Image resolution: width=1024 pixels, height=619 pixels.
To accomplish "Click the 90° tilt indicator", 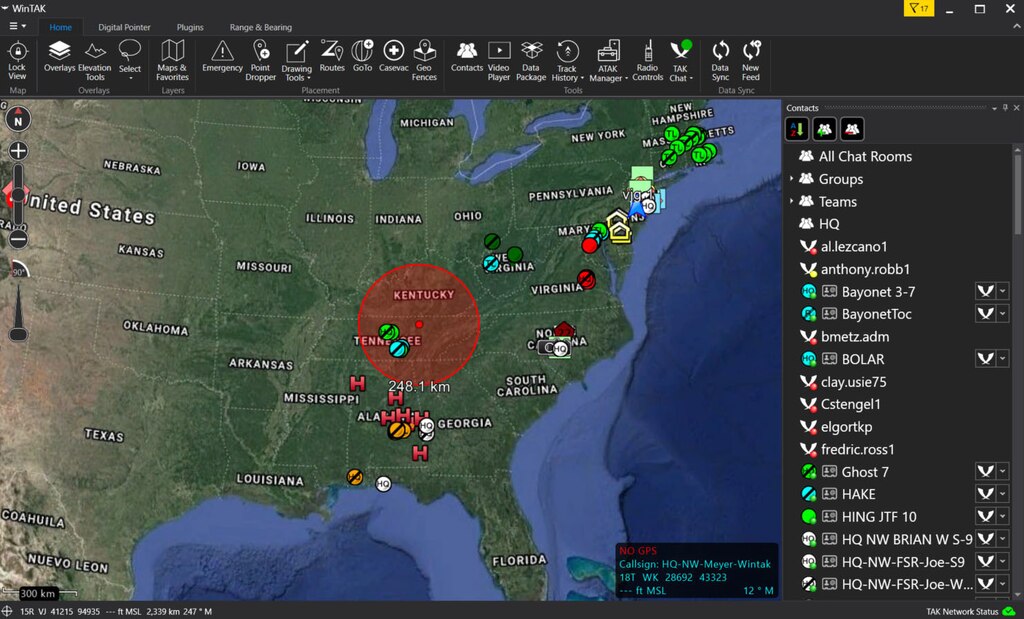I will tap(20, 271).
